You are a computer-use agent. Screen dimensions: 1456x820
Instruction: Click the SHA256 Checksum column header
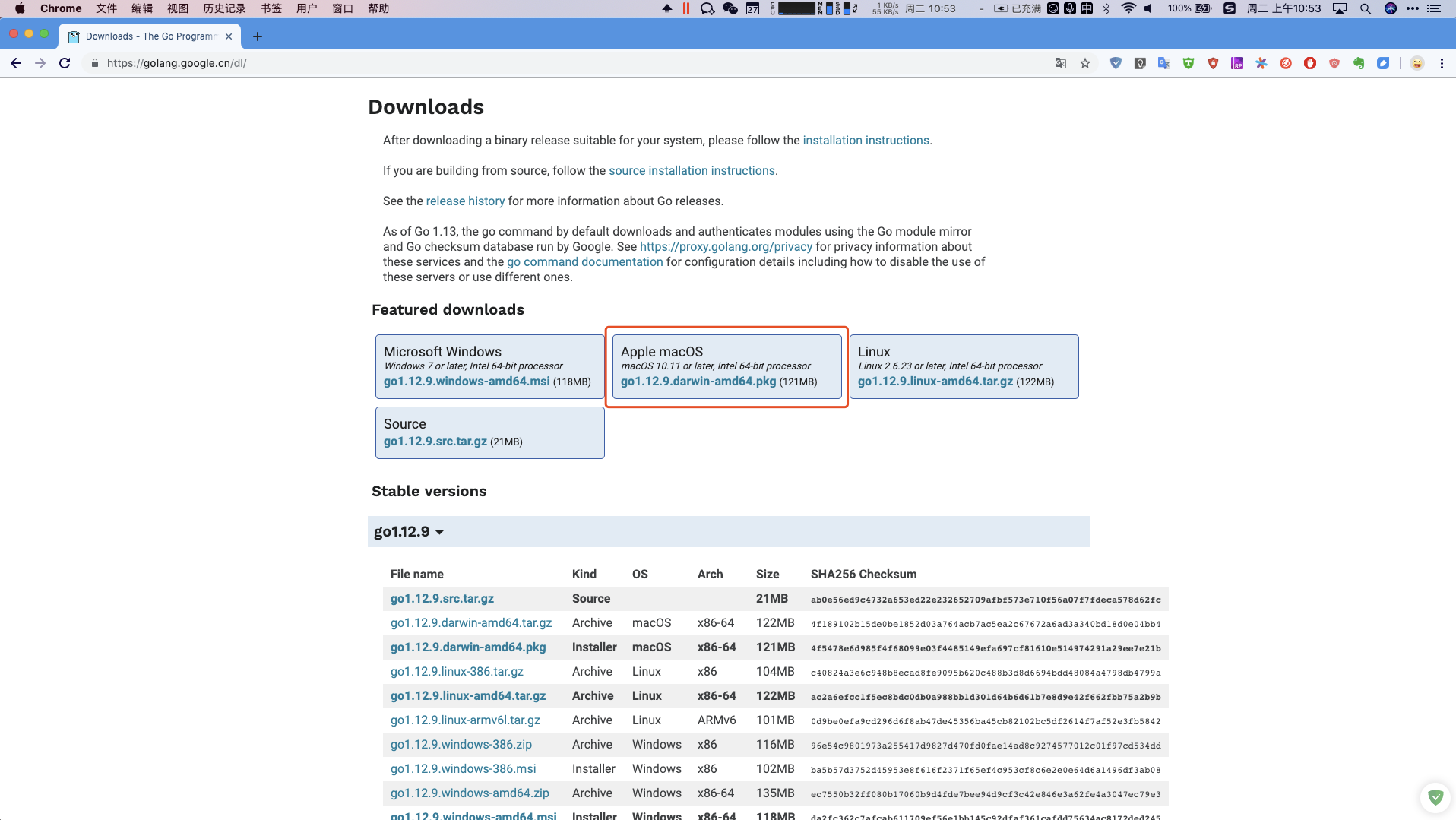click(863, 575)
